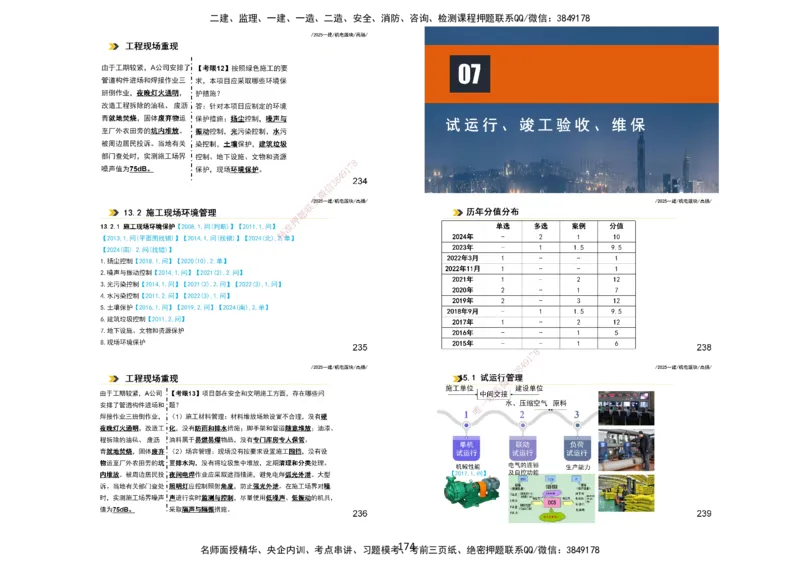Select the 2016年 table row label

point(462,333)
